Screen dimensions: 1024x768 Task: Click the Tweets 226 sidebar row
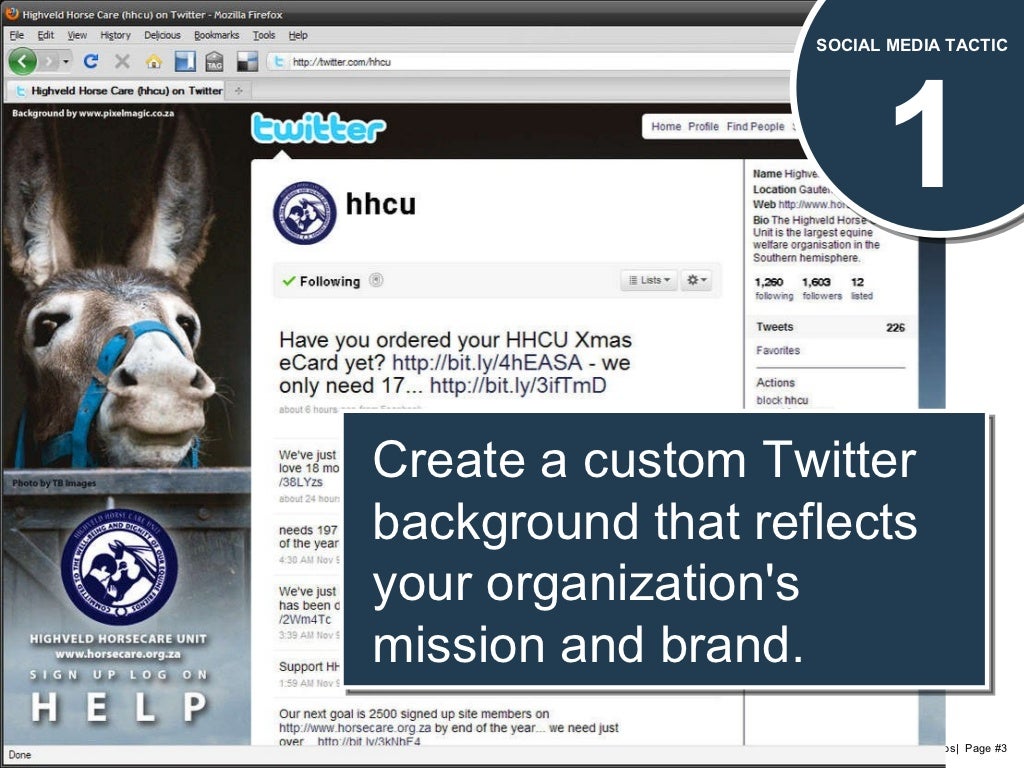point(830,327)
